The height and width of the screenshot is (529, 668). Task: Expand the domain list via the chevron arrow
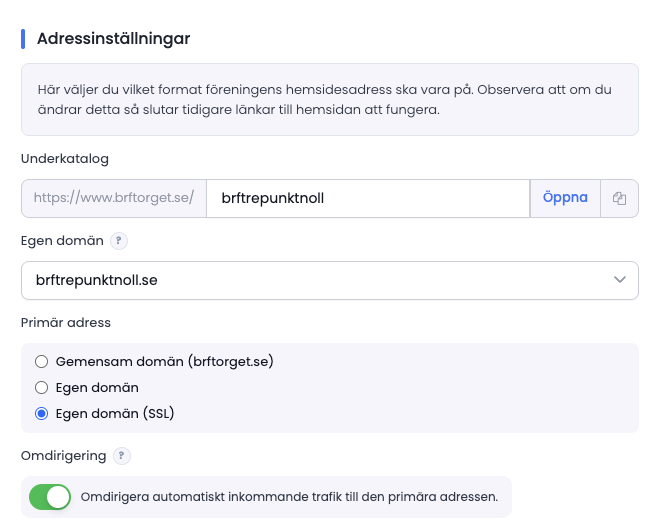[x=619, y=280]
